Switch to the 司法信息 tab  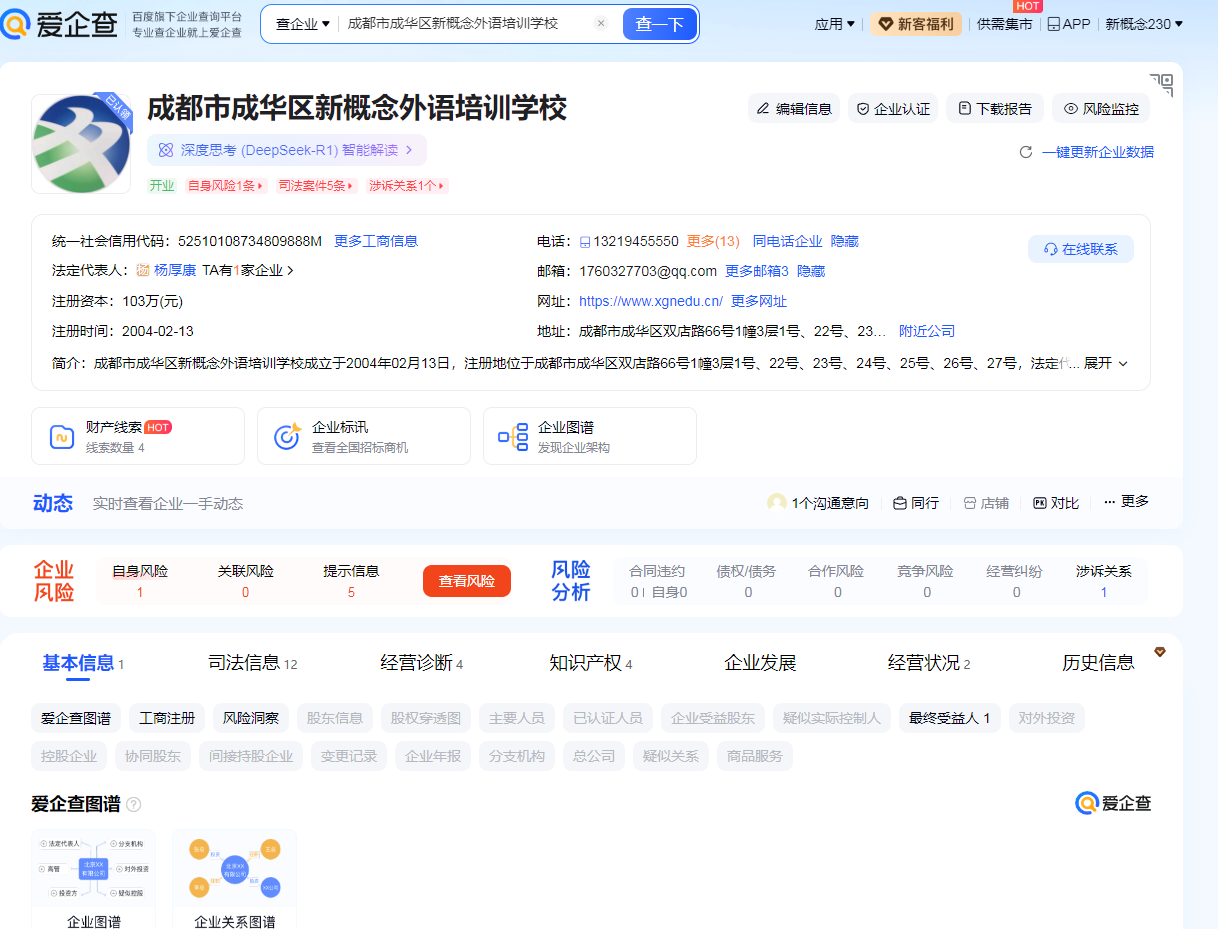[252, 663]
